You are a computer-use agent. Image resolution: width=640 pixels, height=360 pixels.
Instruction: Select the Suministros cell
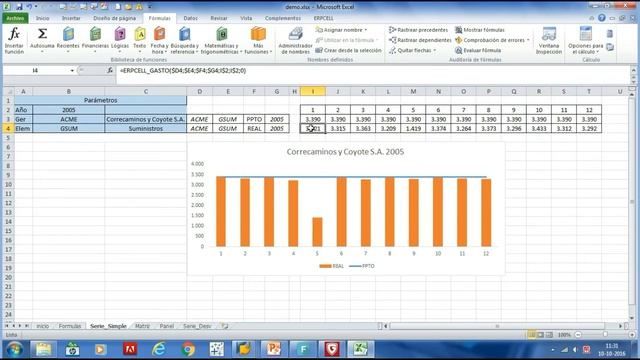coord(145,129)
